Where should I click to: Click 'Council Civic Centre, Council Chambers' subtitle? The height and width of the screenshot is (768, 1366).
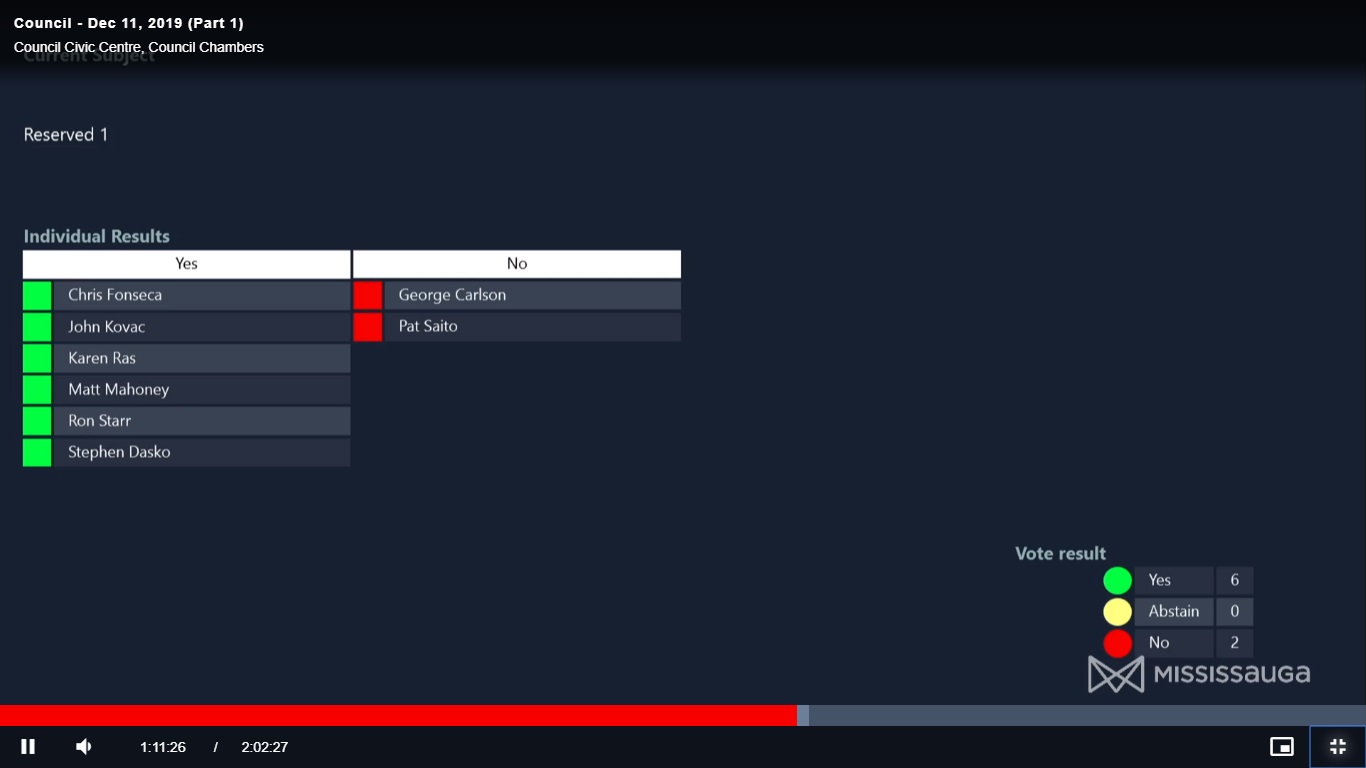(139, 47)
